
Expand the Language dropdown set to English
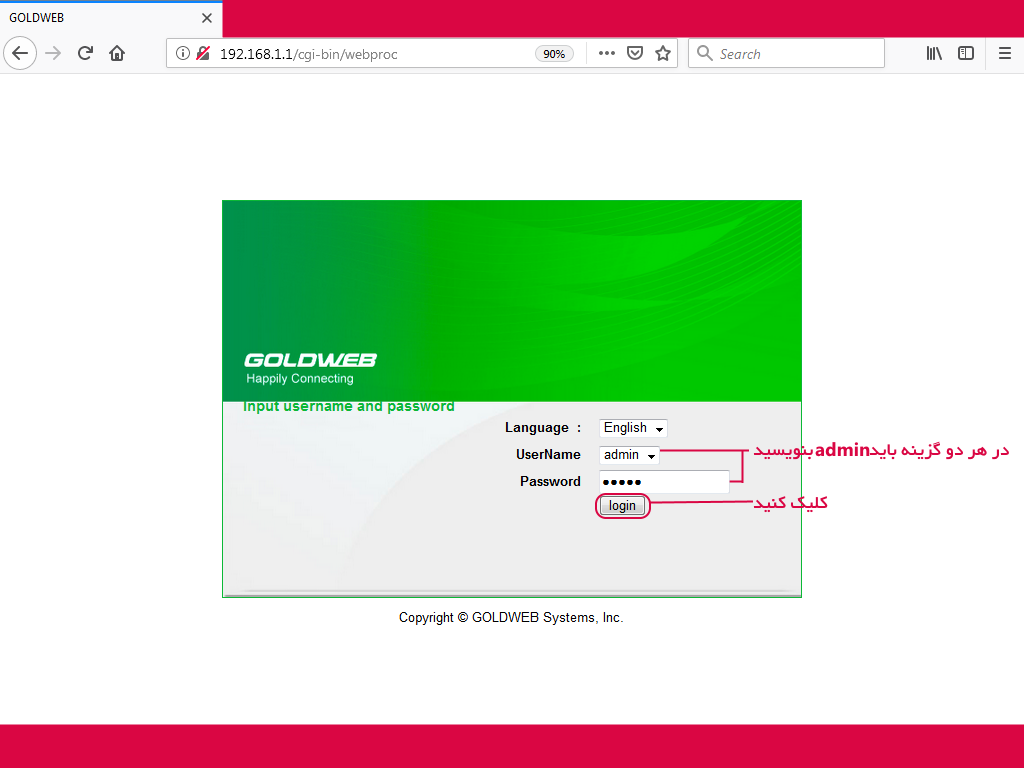pos(633,428)
